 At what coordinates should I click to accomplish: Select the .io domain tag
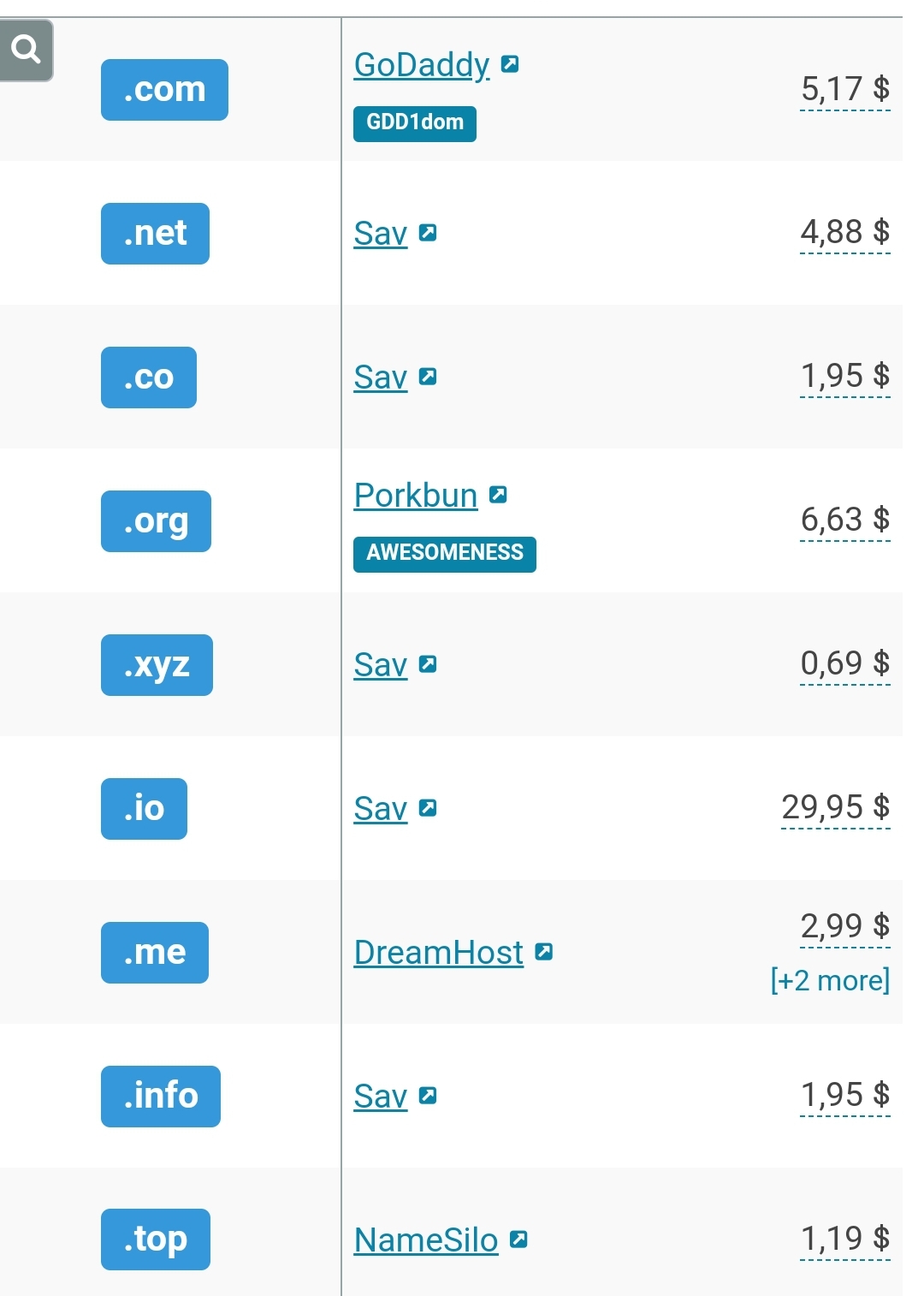(x=144, y=809)
